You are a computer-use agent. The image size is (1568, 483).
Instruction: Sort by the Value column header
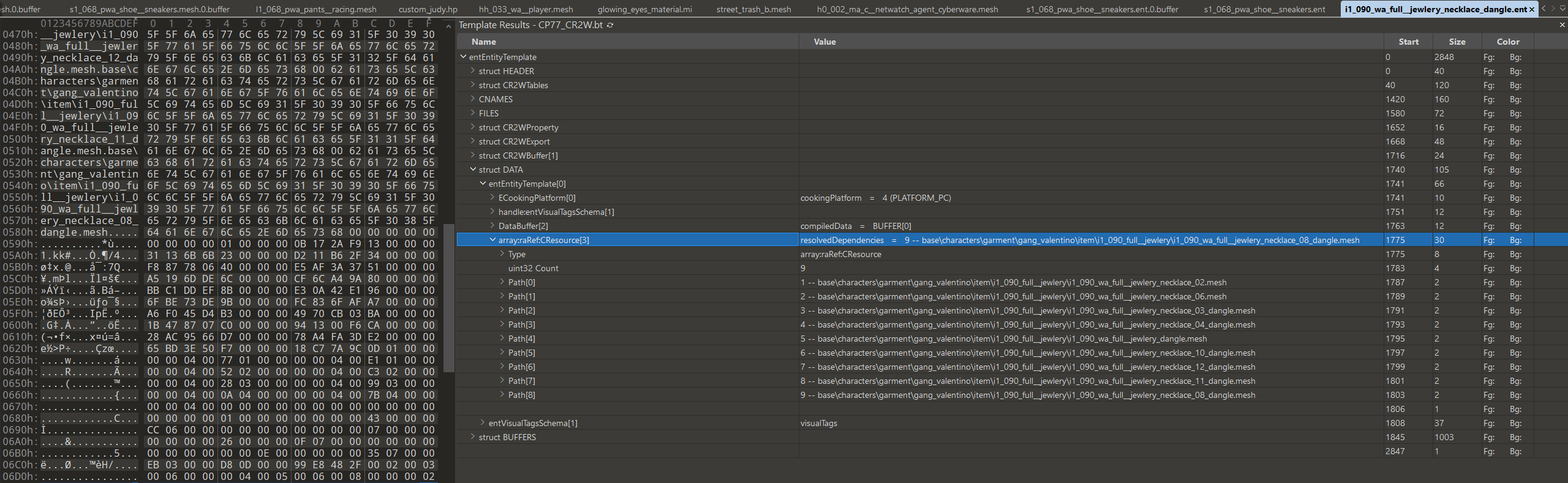coord(1091,42)
